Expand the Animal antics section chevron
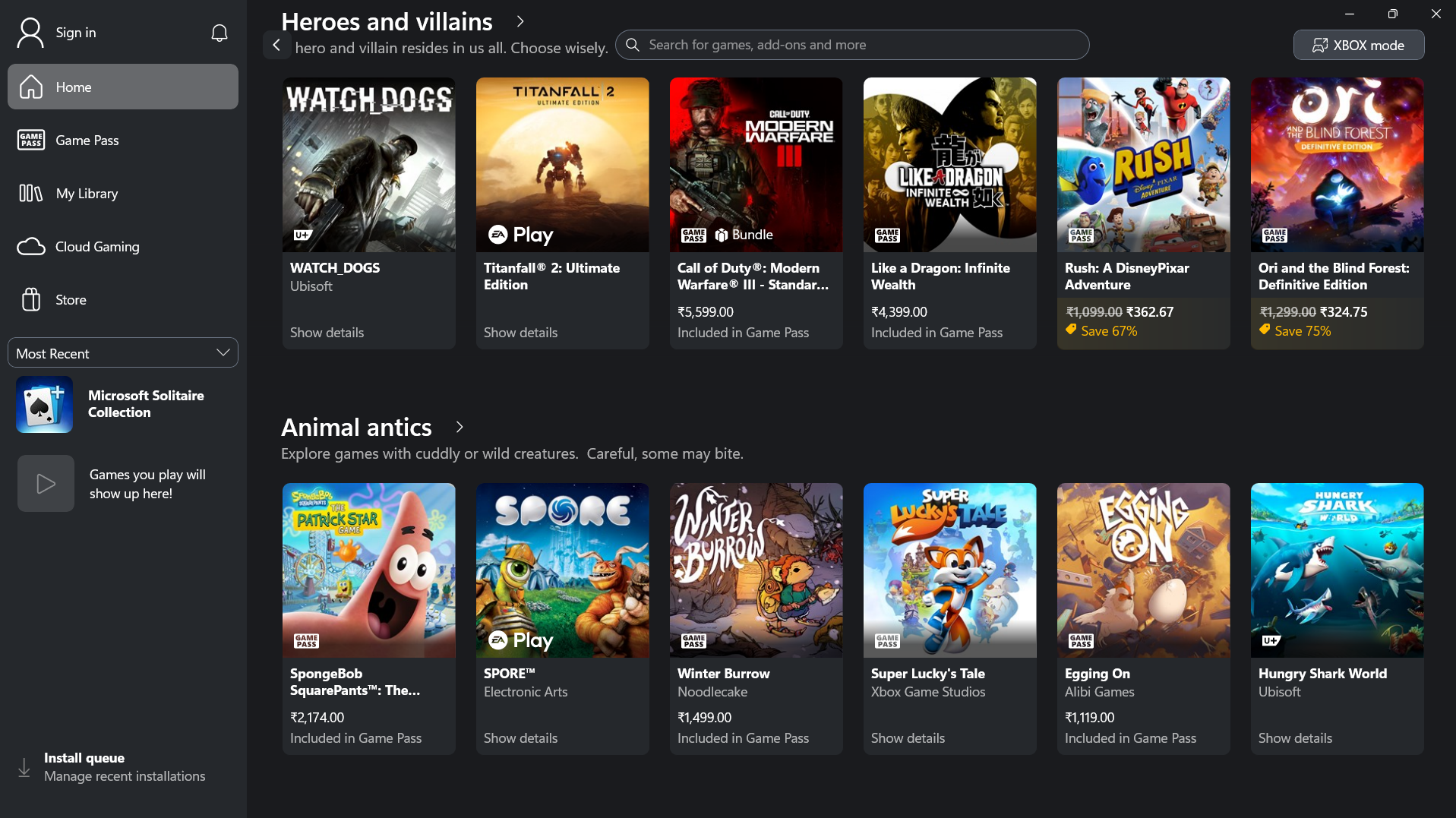This screenshot has width=1456, height=818. pyautogui.click(x=460, y=427)
